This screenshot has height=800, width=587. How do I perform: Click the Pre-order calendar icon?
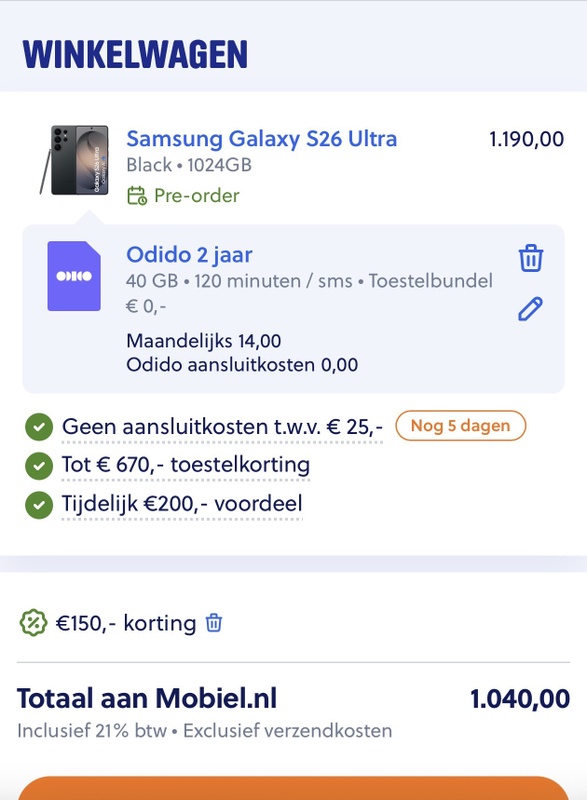135,198
